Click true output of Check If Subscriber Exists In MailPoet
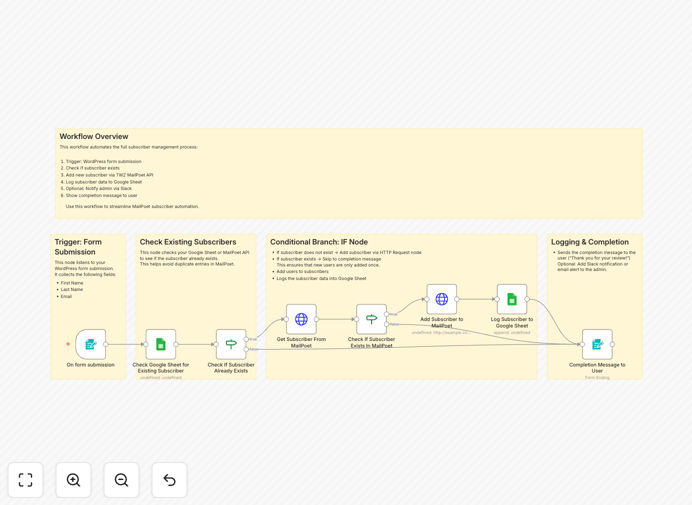Image resolution: width=692 pixels, height=505 pixels. [387, 314]
